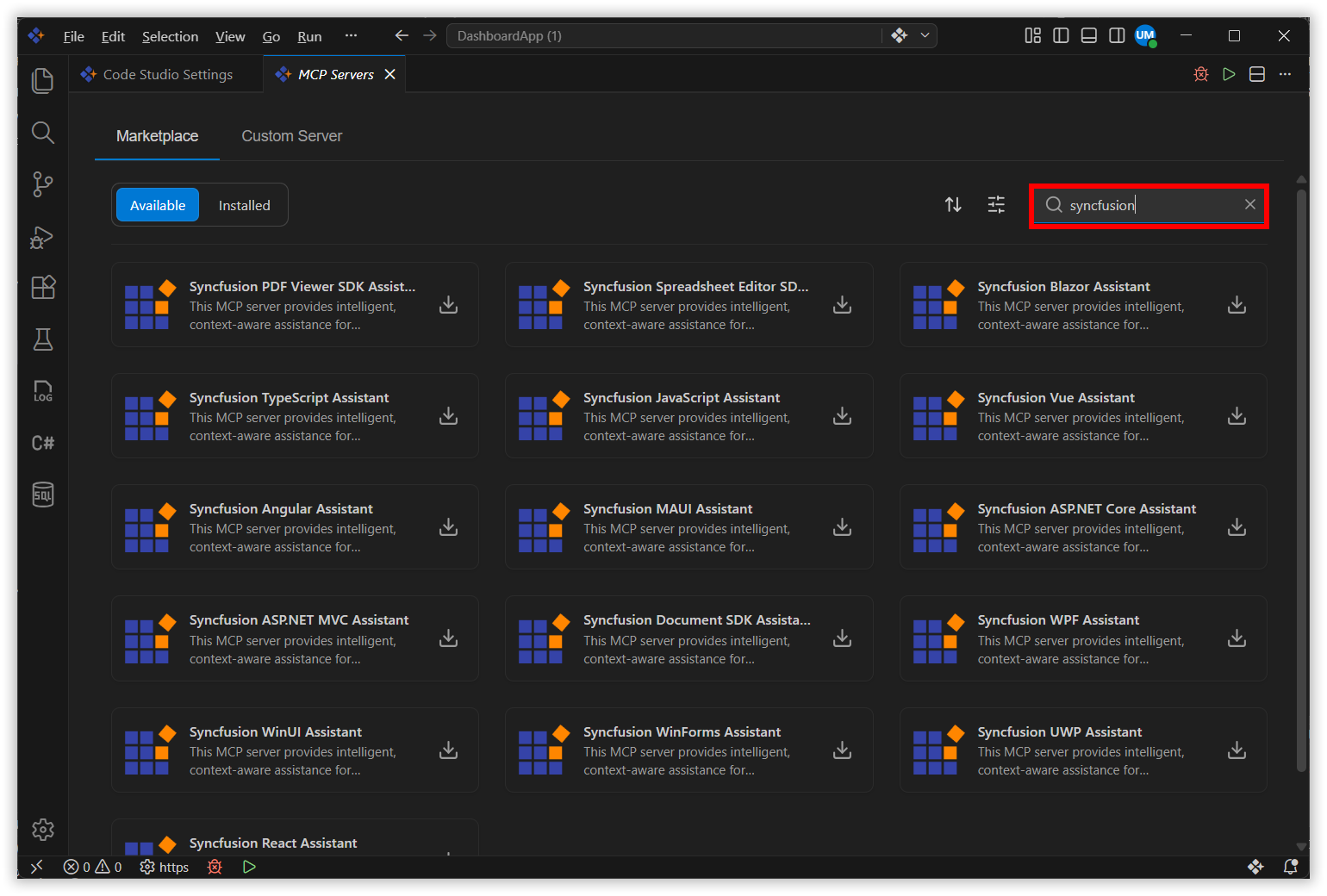Install Syncfusion Spreadsheet Editor SDK server

point(843,305)
